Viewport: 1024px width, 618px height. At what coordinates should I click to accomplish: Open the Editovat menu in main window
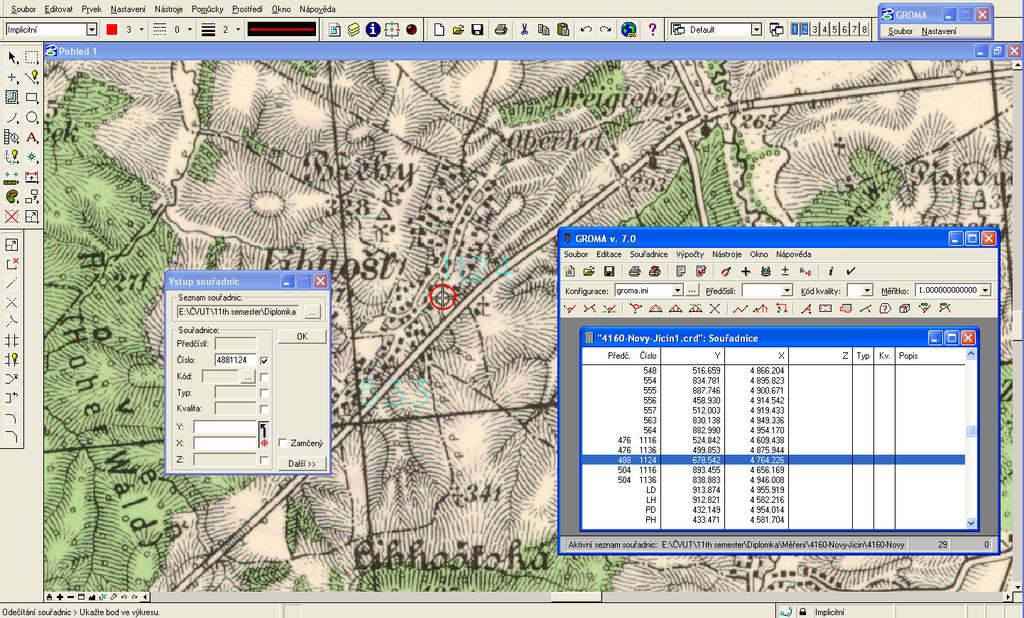point(59,9)
